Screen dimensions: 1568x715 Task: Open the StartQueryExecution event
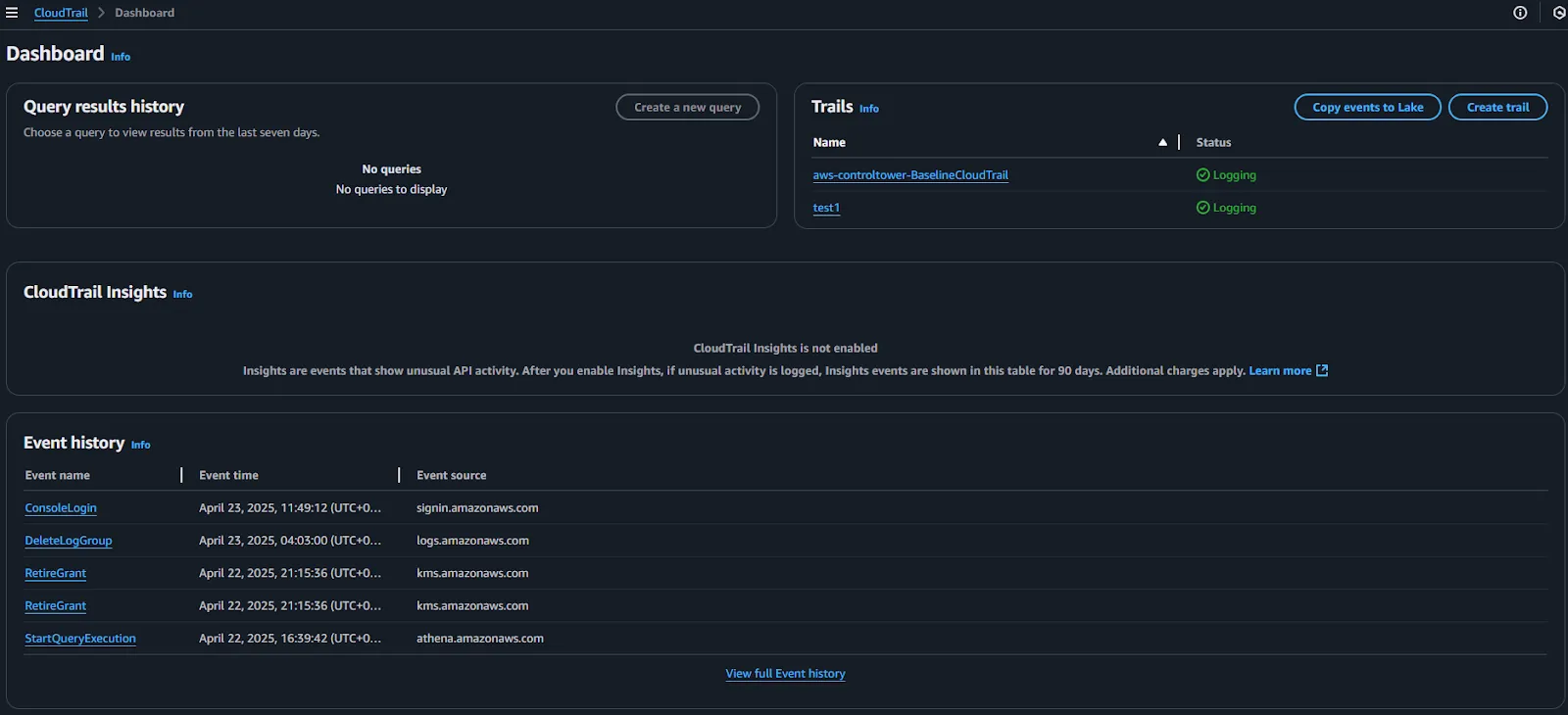[x=80, y=639]
